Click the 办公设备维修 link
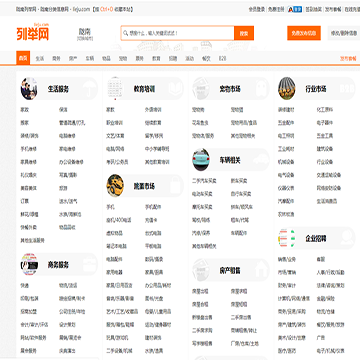 [x=71, y=162]
